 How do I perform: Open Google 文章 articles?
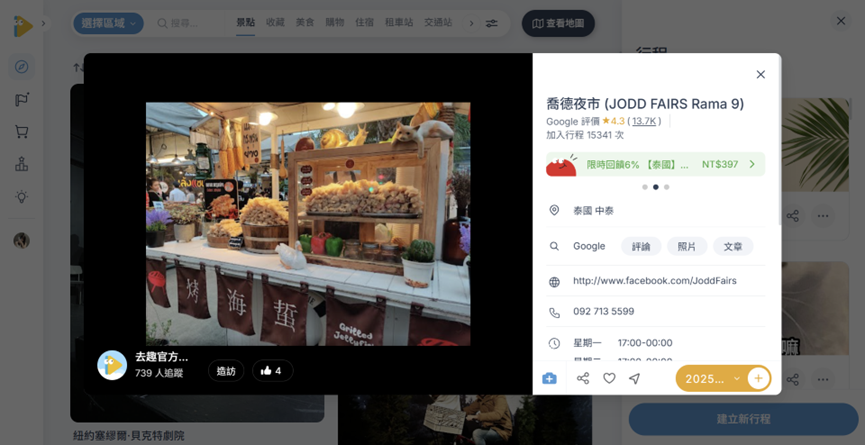pyautogui.click(x=733, y=246)
